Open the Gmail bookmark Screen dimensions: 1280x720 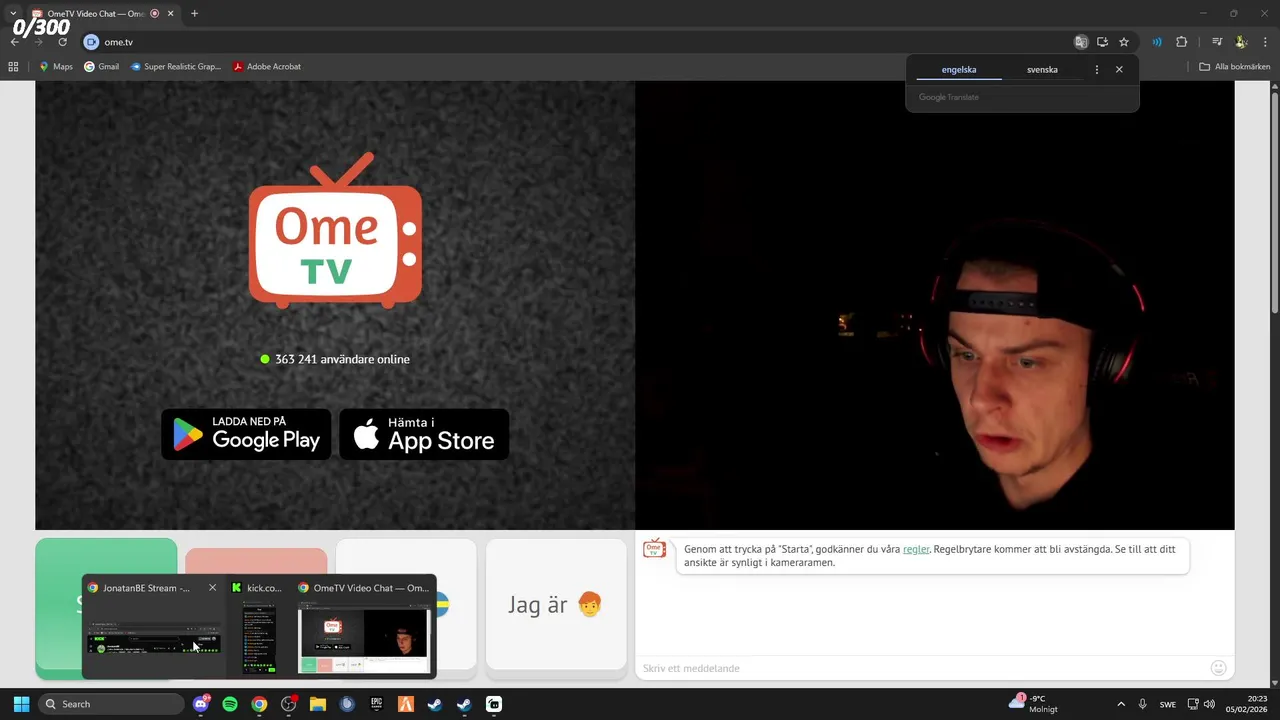tap(102, 67)
